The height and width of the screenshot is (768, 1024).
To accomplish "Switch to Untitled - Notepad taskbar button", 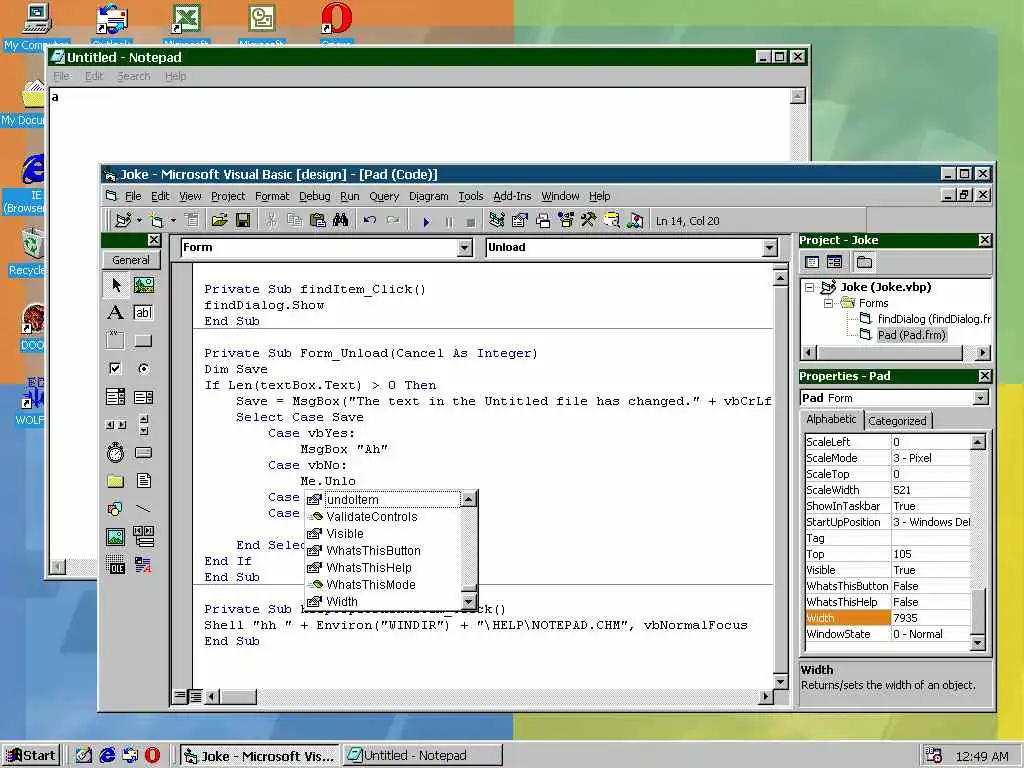I will (x=423, y=756).
